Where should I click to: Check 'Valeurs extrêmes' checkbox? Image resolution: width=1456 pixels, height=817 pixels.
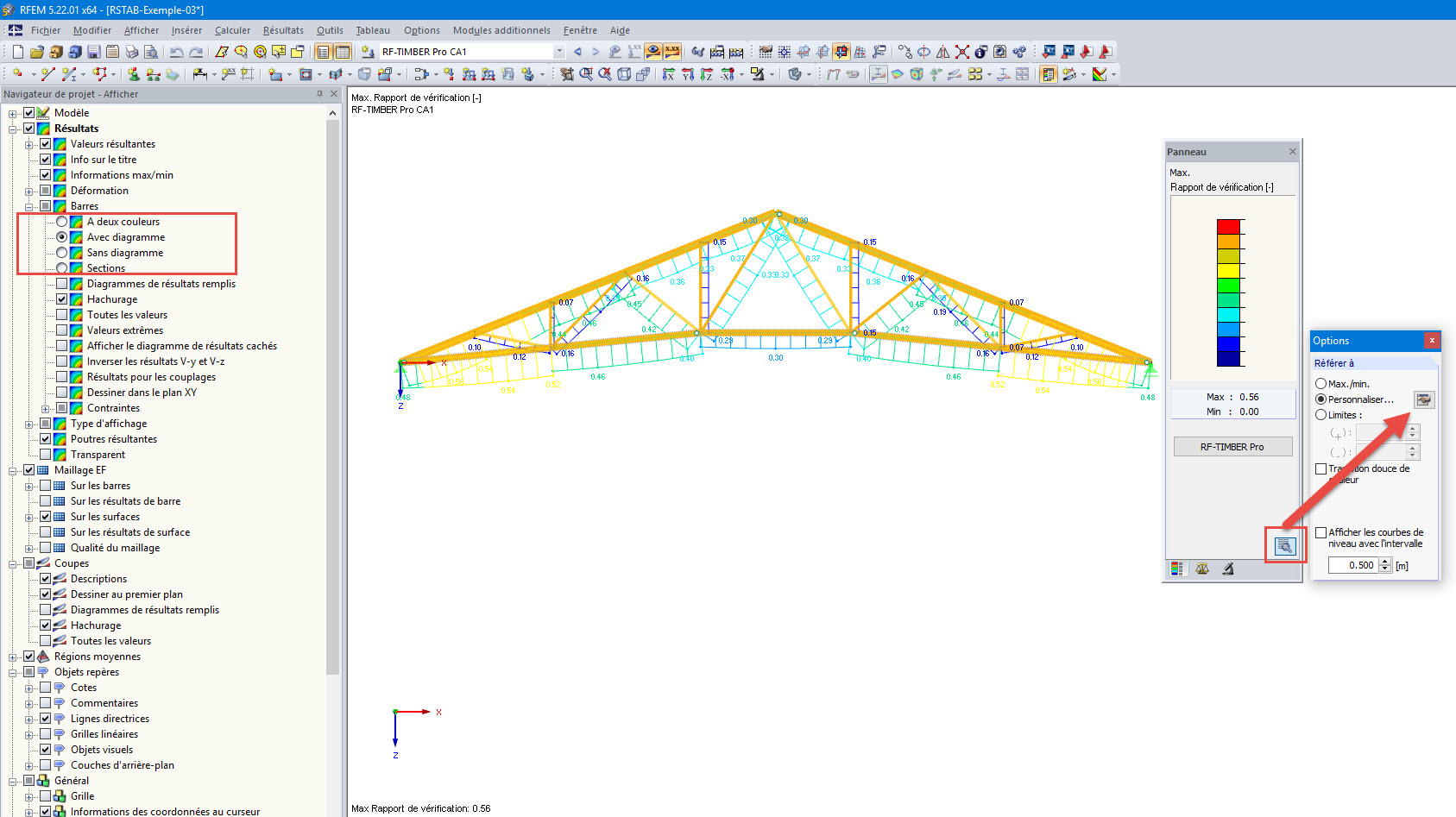click(x=62, y=330)
